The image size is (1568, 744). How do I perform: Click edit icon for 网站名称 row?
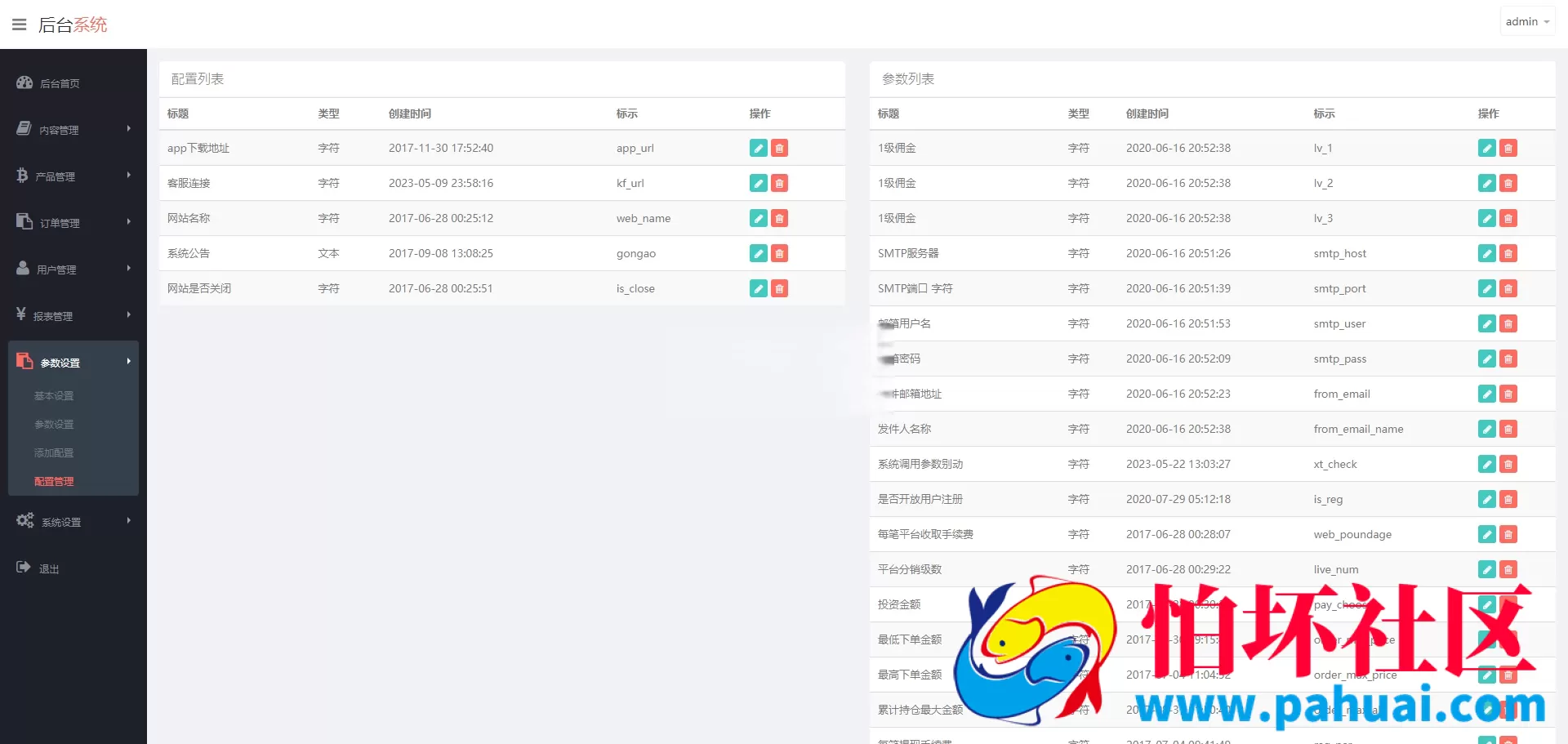758,218
